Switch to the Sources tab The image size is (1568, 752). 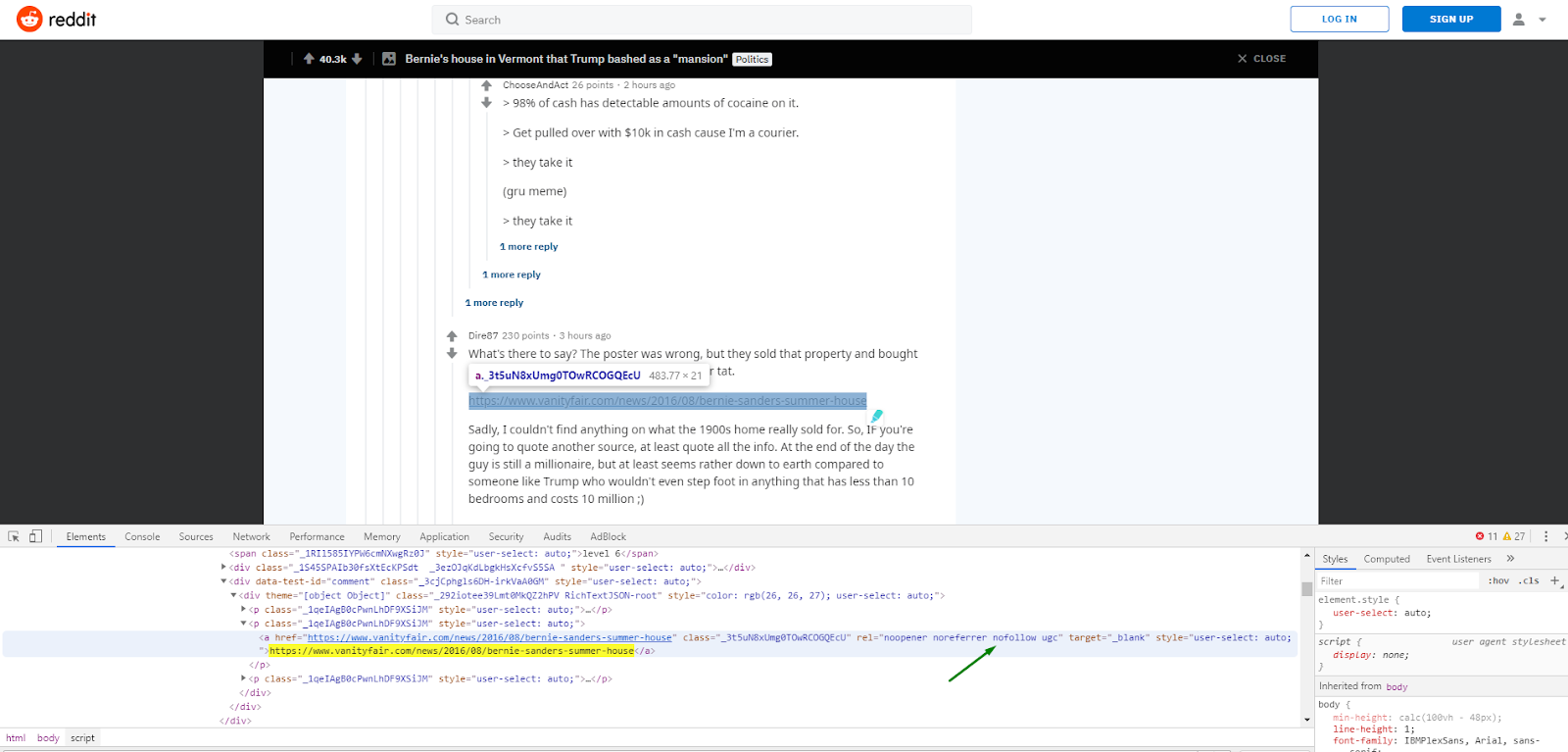point(196,536)
